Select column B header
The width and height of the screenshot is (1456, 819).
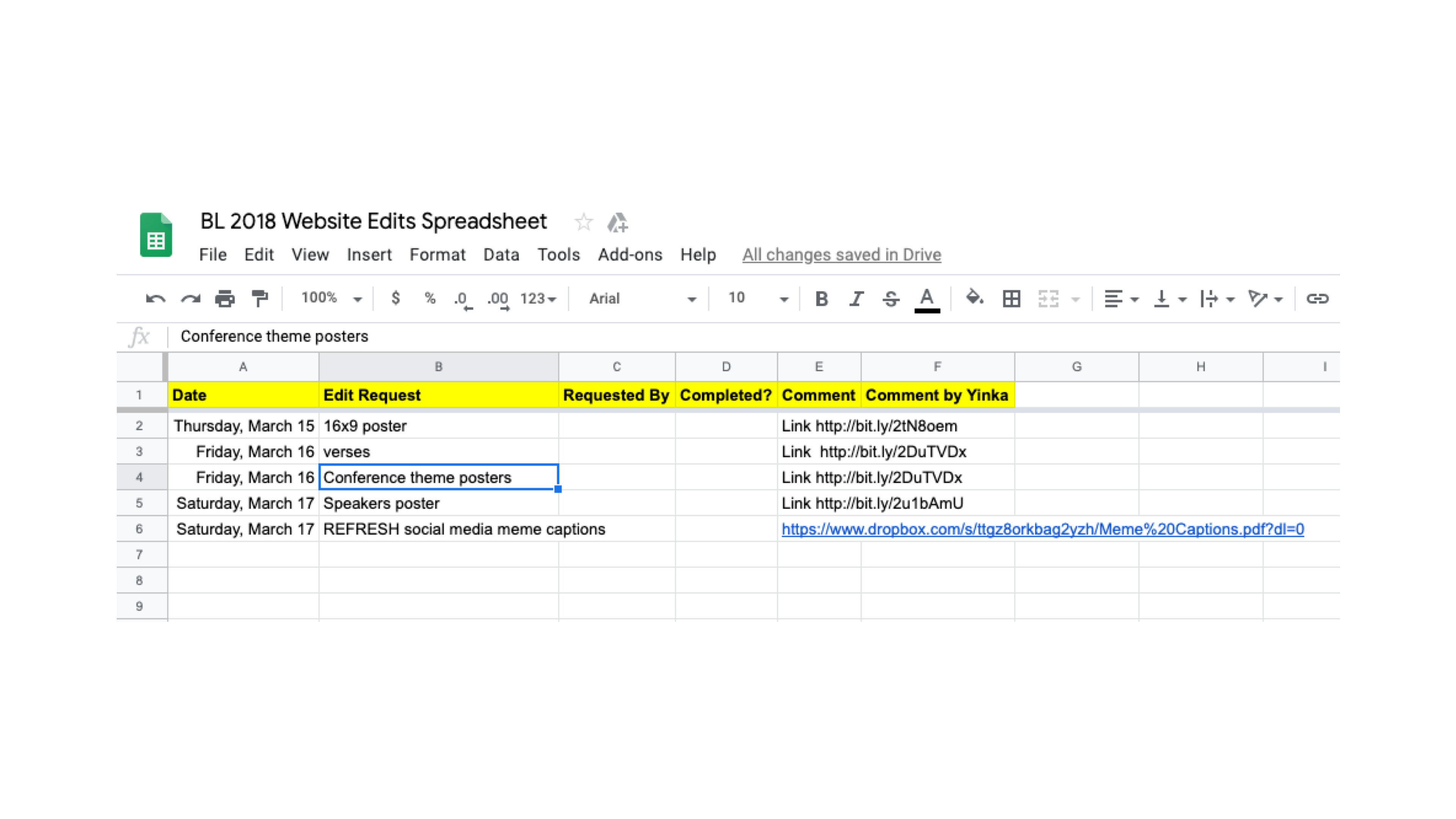[x=439, y=367]
